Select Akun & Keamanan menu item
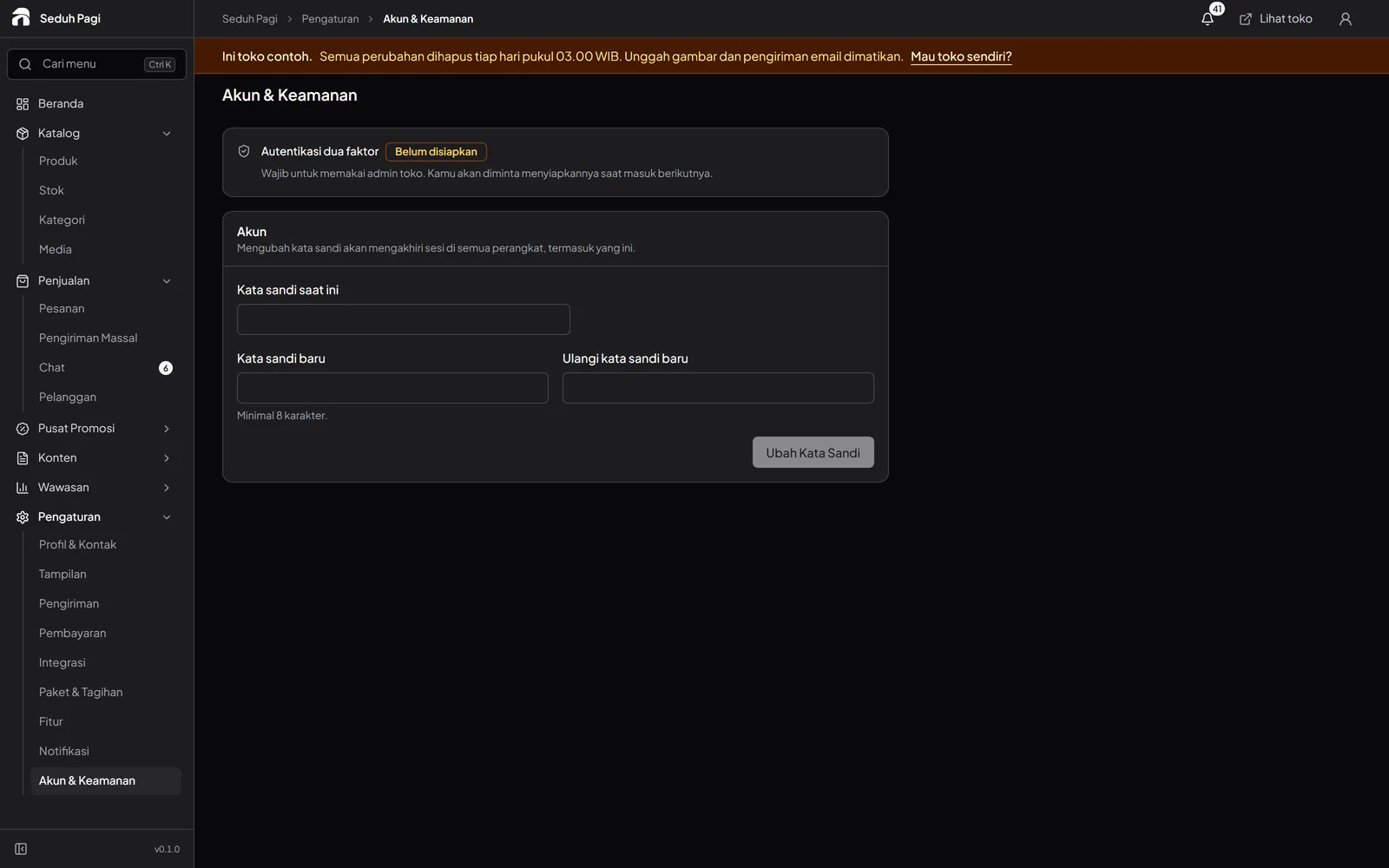Image resolution: width=1389 pixels, height=868 pixels. (106, 781)
